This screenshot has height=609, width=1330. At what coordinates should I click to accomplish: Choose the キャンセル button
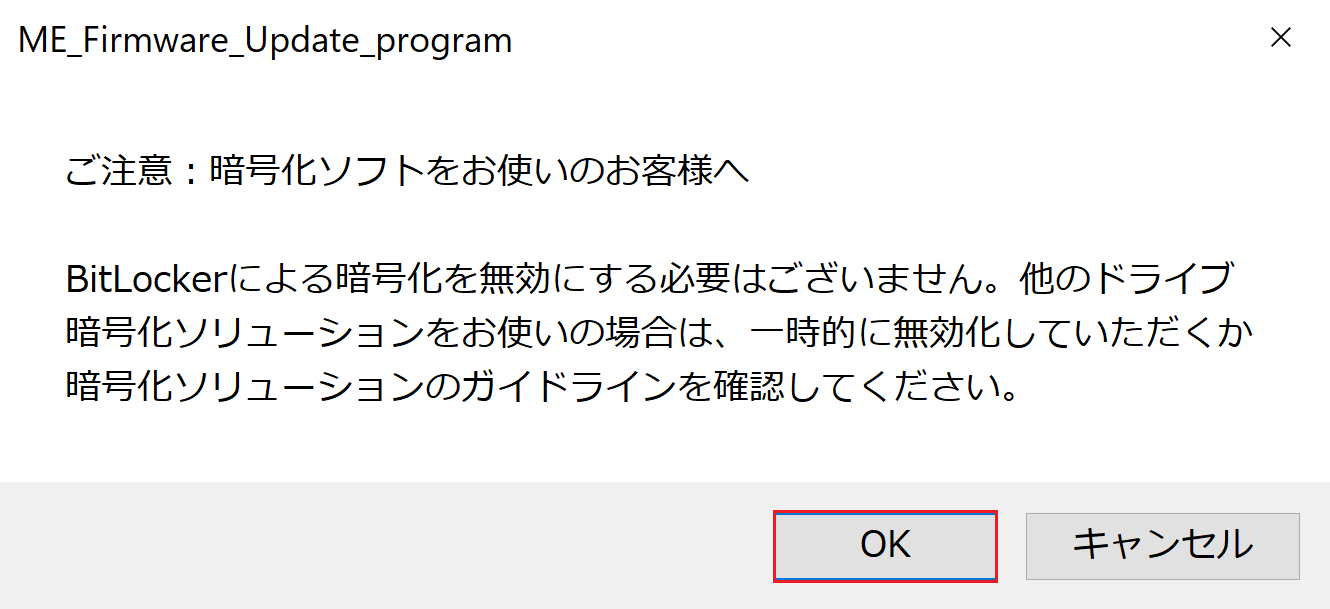pyautogui.click(x=1162, y=545)
